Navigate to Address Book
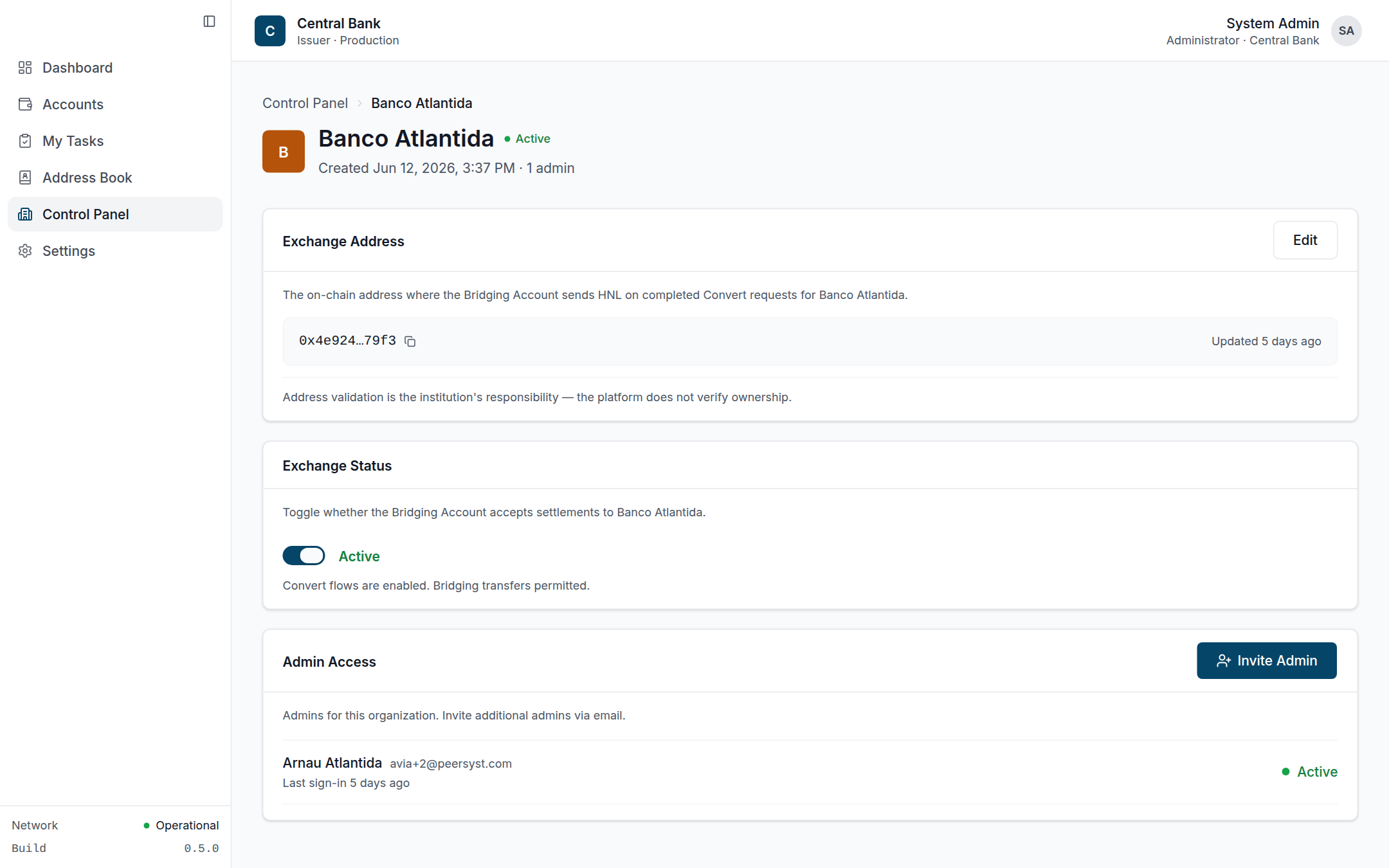Image resolution: width=1389 pixels, height=868 pixels. click(115, 177)
